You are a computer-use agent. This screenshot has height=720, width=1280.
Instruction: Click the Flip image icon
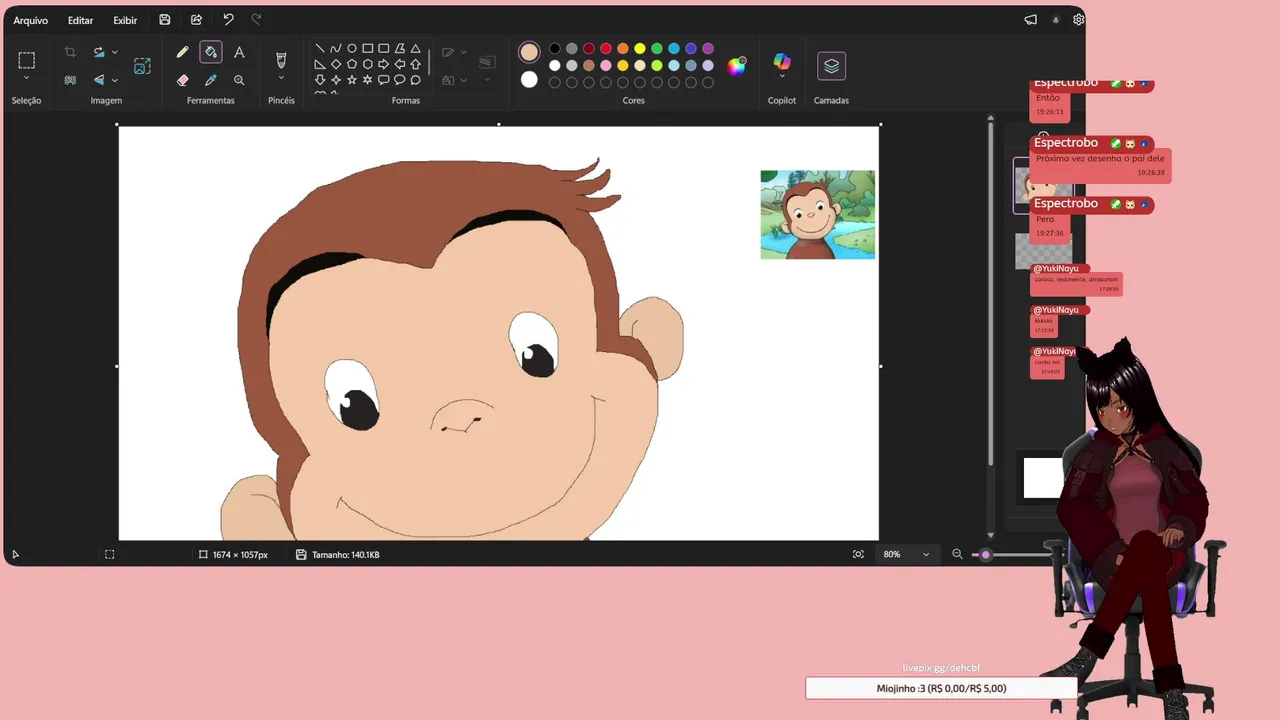pos(99,80)
